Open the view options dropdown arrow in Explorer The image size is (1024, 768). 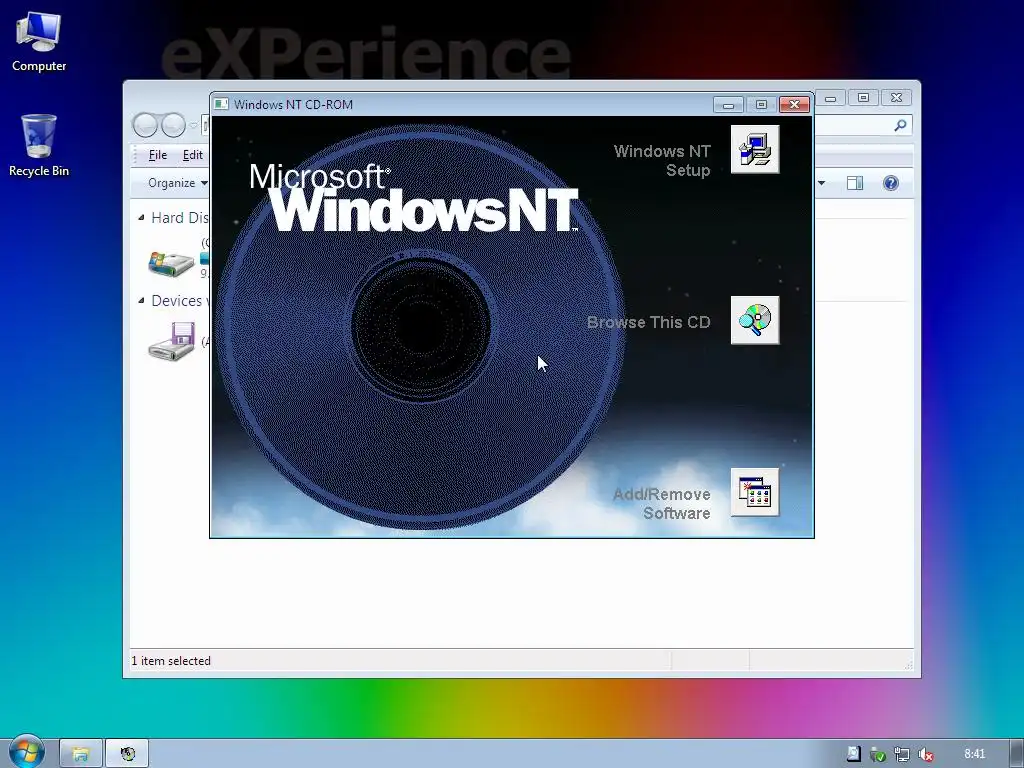point(822,183)
